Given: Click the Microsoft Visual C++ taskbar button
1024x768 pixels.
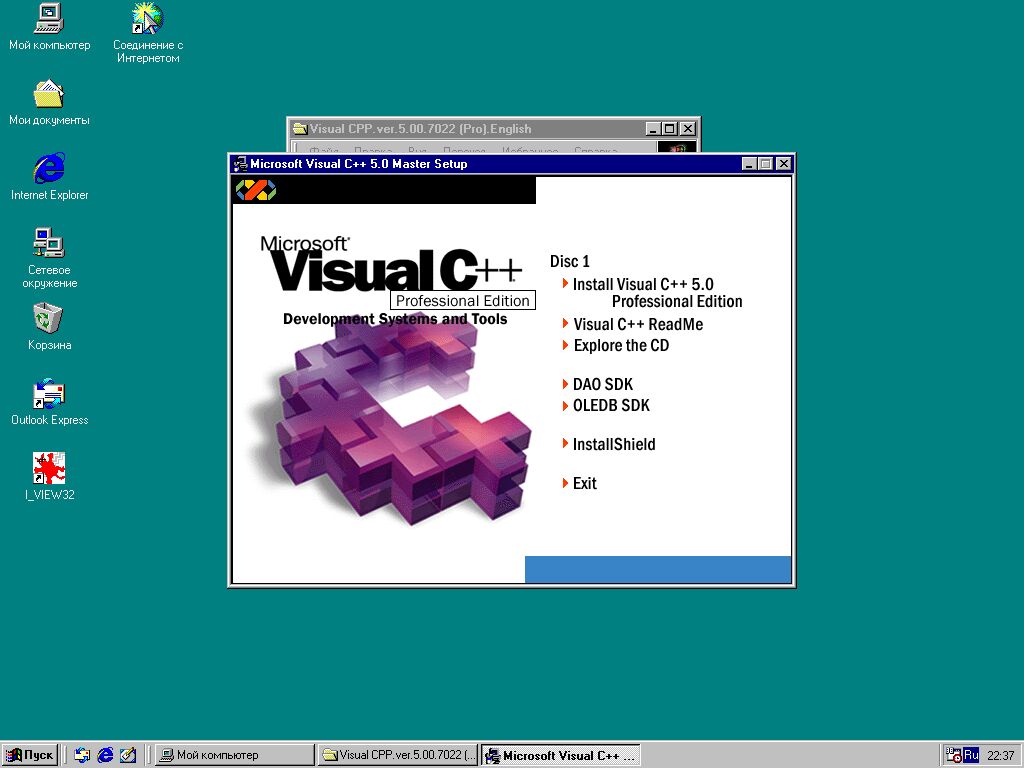Looking at the screenshot, I should (561, 755).
